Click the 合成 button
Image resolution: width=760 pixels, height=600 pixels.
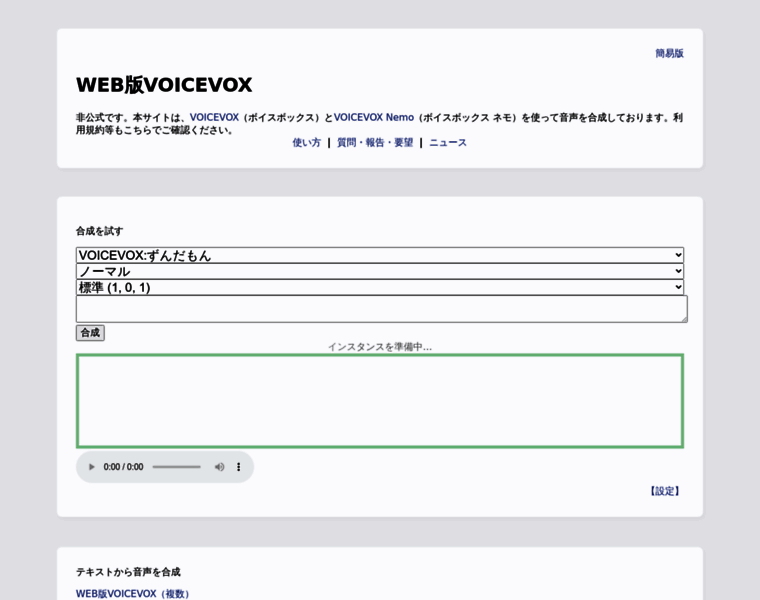pyautogui.click(x=90, y=333)
